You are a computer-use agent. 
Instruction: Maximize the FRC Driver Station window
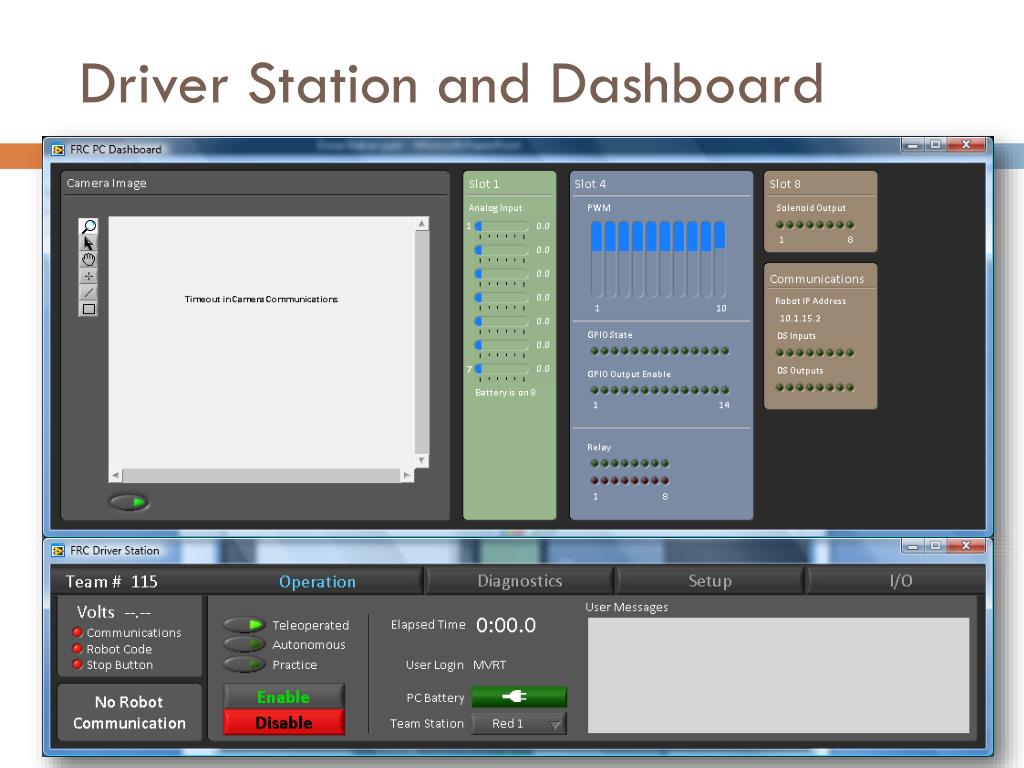[935, 545]
